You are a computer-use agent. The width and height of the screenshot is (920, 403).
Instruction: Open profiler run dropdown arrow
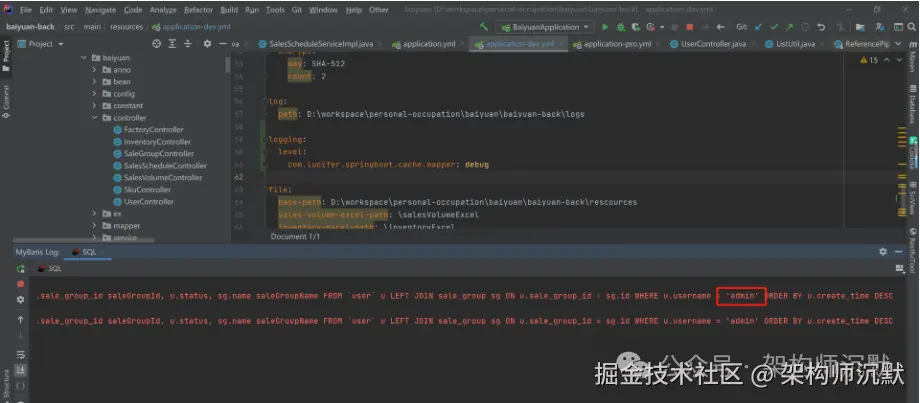point(662,27)
